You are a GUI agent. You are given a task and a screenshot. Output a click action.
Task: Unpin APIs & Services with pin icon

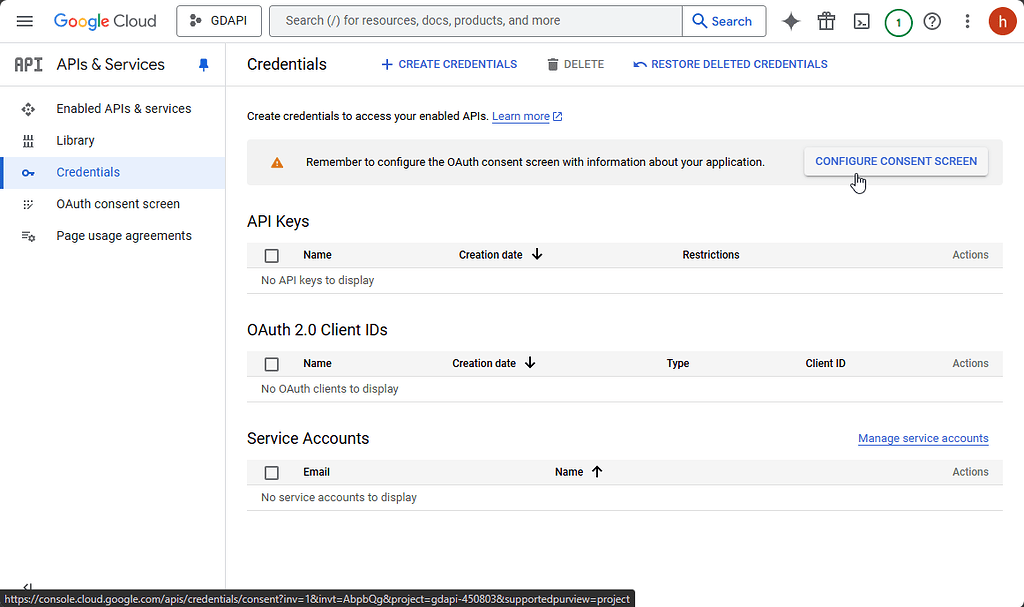204,65
